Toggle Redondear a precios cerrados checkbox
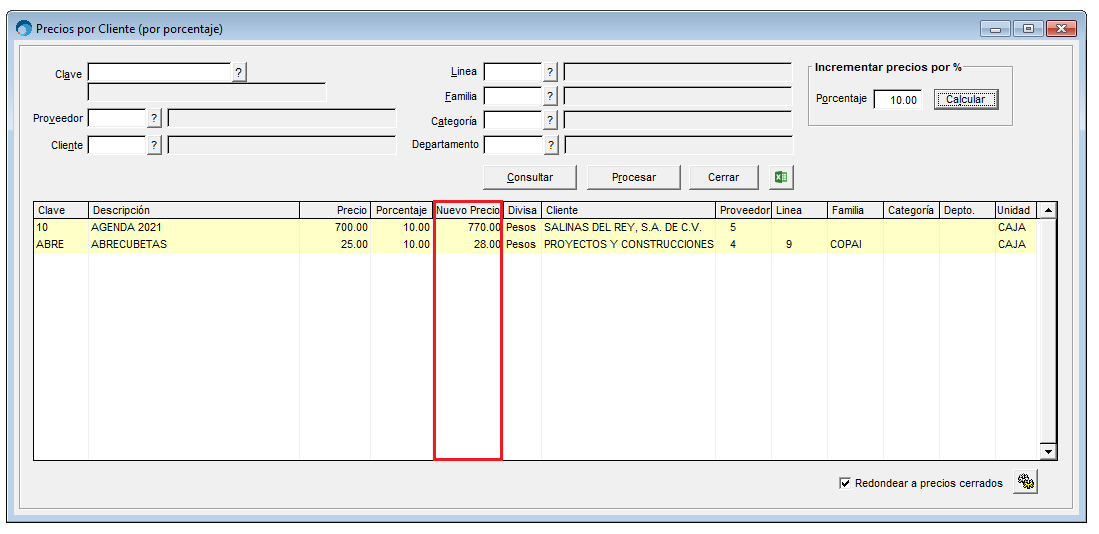 click(x=845, y=483)
